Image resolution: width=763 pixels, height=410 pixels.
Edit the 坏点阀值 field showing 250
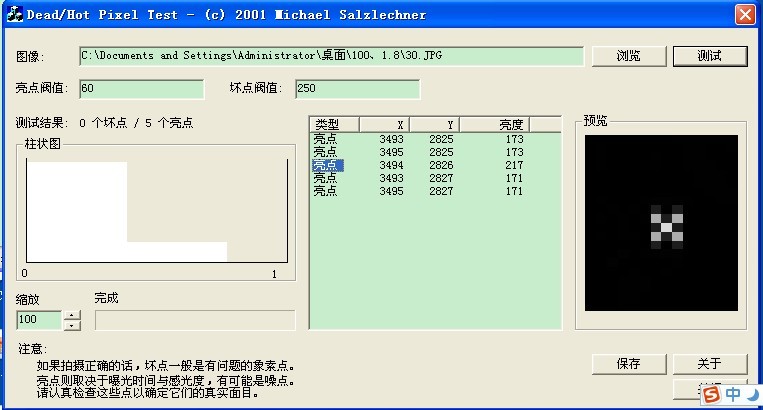tap(357, 89)
